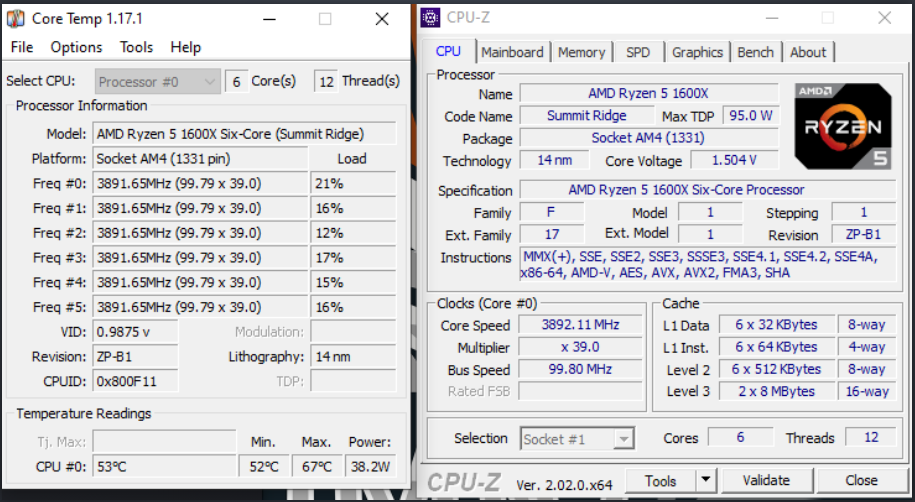Click the Multiplier value x 39.0
Image resolution: width=915 pixels, height=502 pixels.
(x=580, y=347)
